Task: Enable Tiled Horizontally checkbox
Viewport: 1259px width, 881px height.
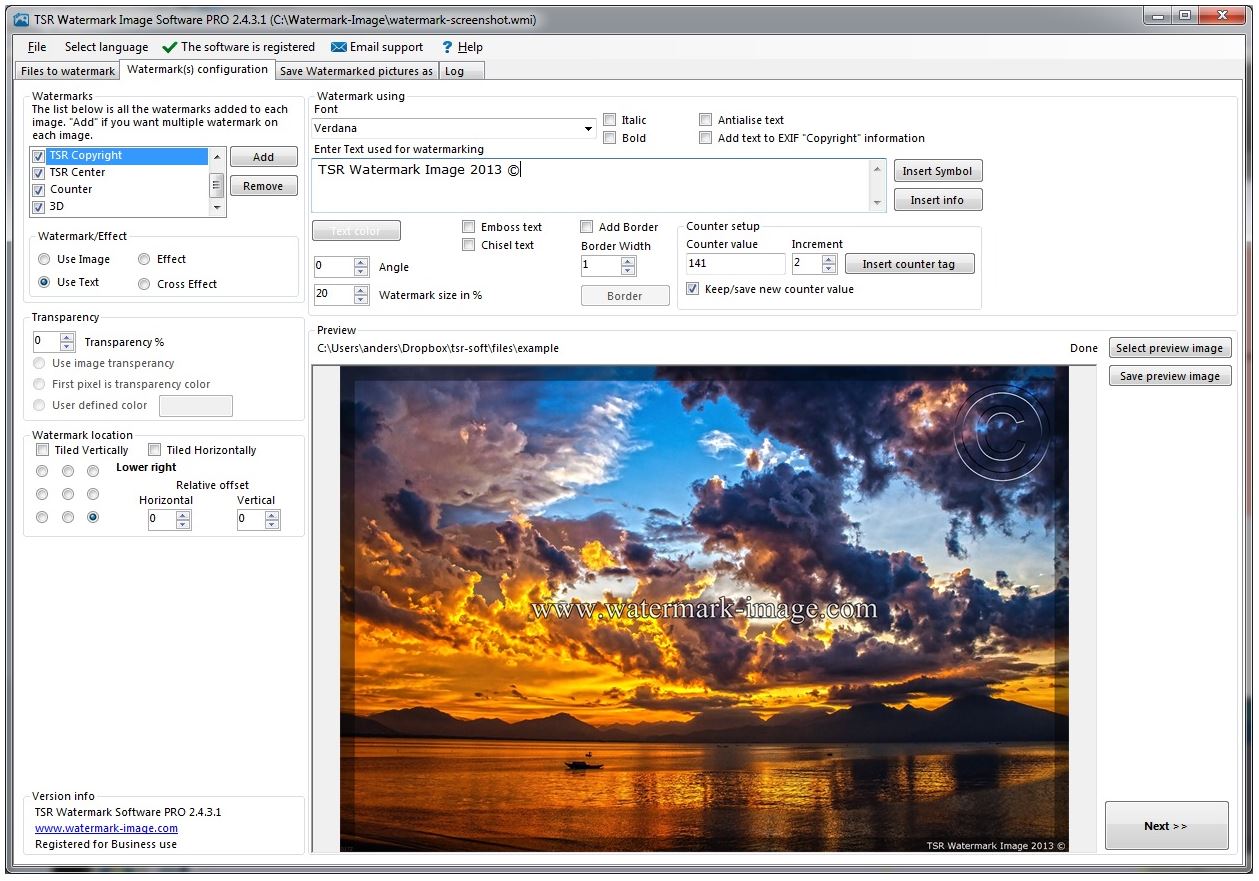Action: click(155, 450)
